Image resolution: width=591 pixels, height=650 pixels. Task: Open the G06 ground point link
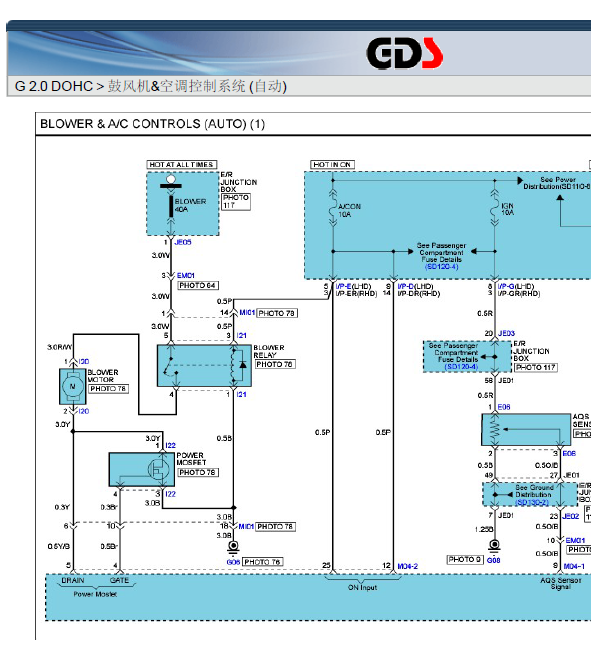tap(233, 562)
